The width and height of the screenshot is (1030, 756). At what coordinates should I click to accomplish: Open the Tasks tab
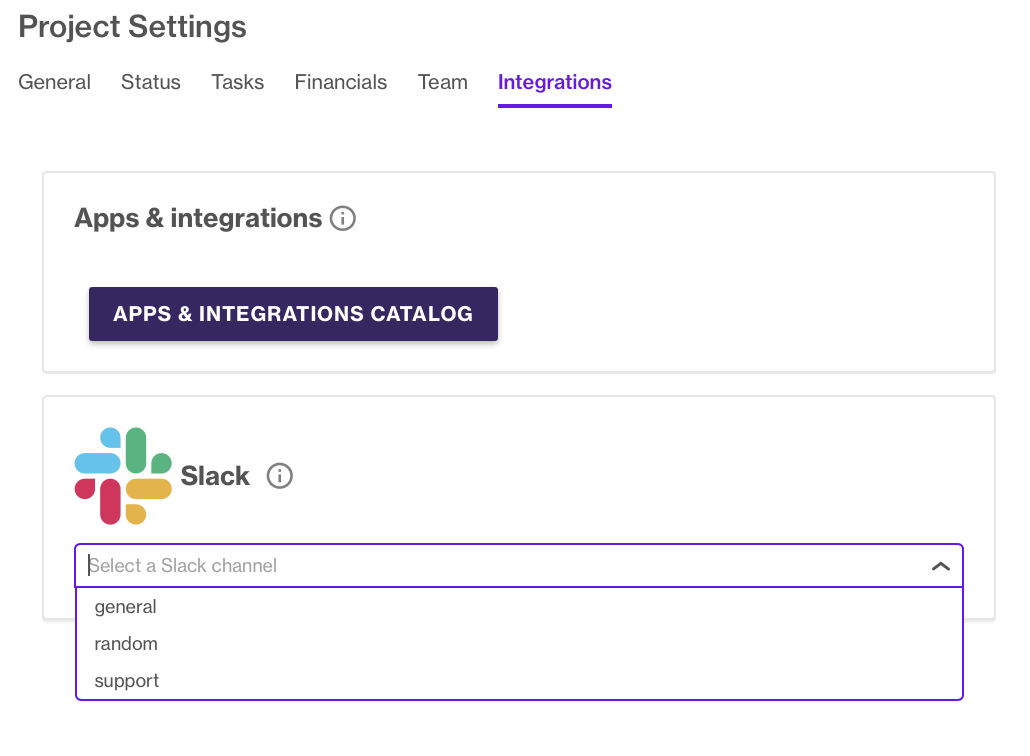tap(237, 82)
